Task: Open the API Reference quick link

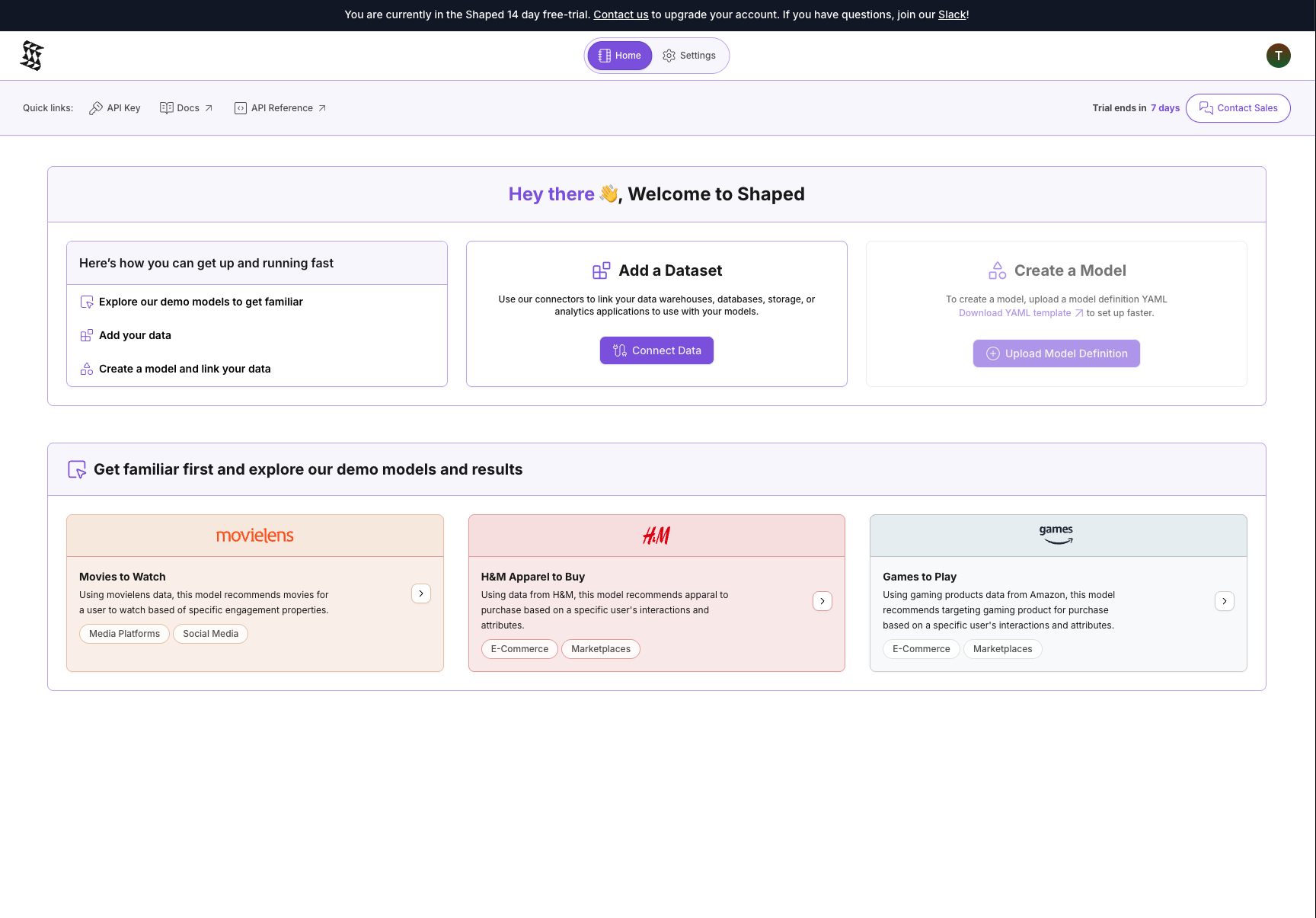Action: (x=280, y=108)
